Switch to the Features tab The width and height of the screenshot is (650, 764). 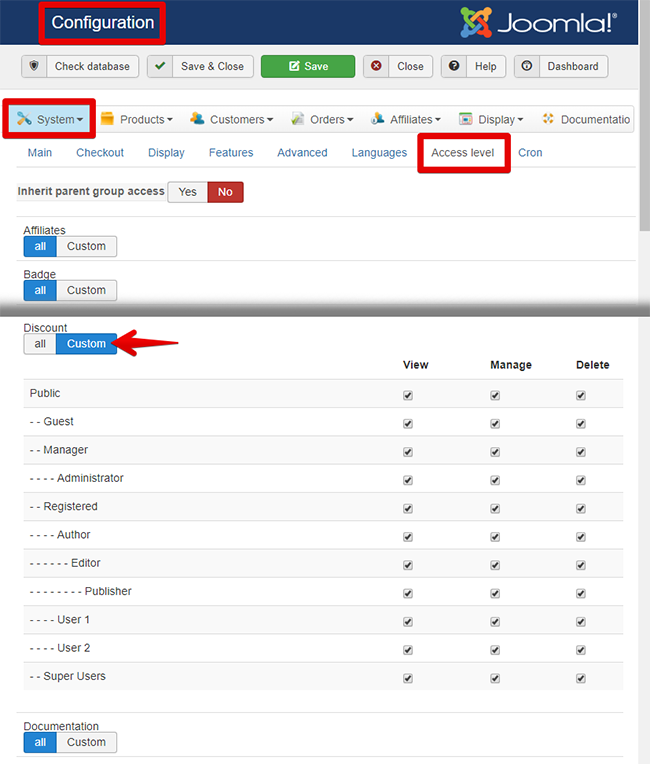point(231,153)
